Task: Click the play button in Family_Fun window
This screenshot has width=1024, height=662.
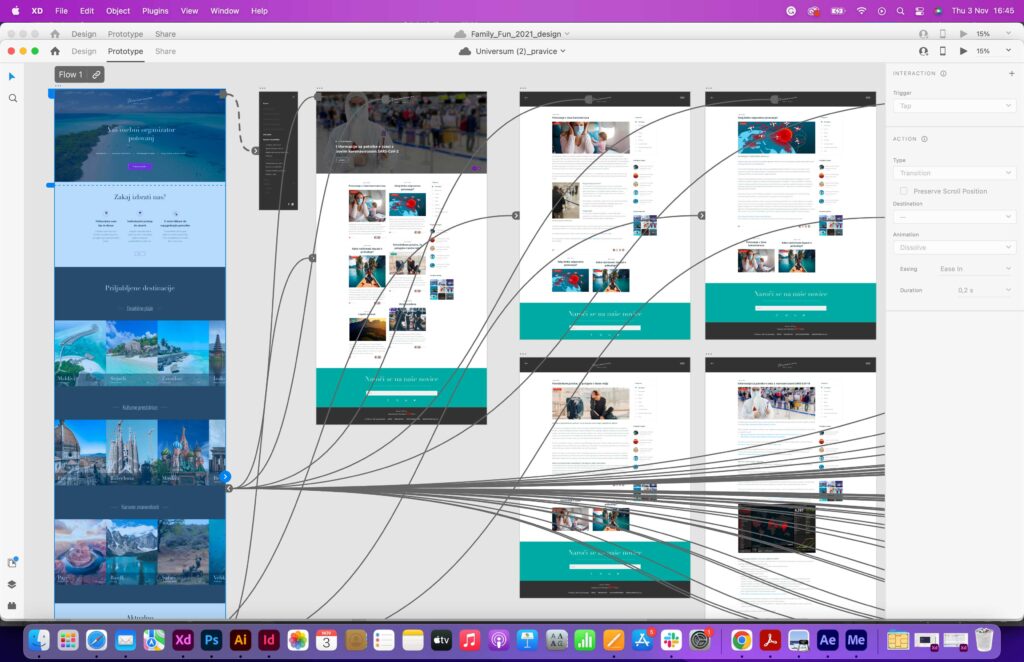Action: [963, 34]
